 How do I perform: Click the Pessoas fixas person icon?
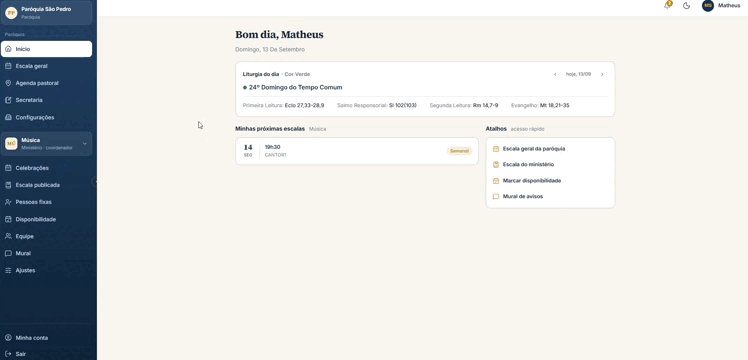pyautogui.click(x=8, y=202)
